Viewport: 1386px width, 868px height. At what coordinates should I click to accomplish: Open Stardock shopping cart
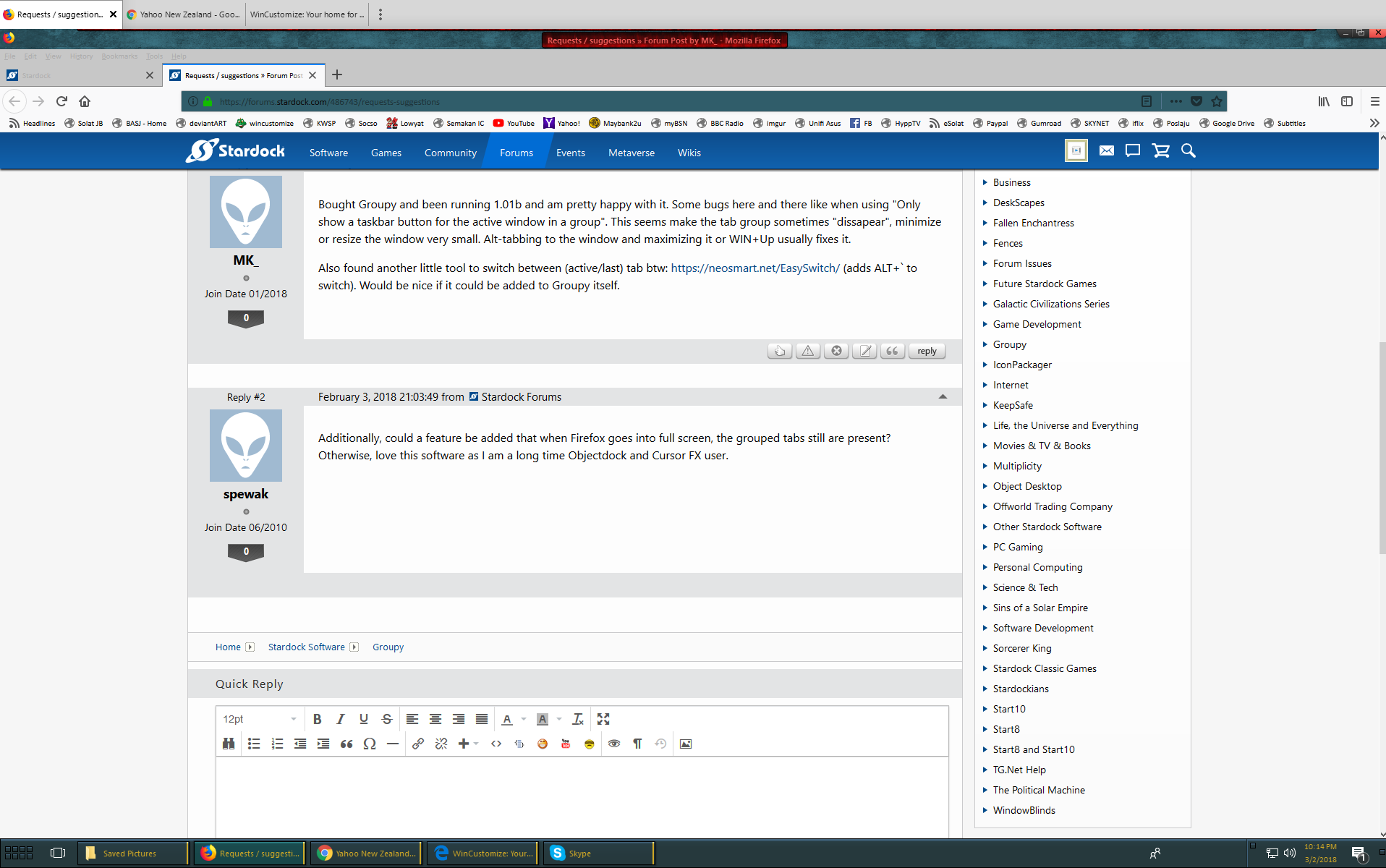point(1160,150)
